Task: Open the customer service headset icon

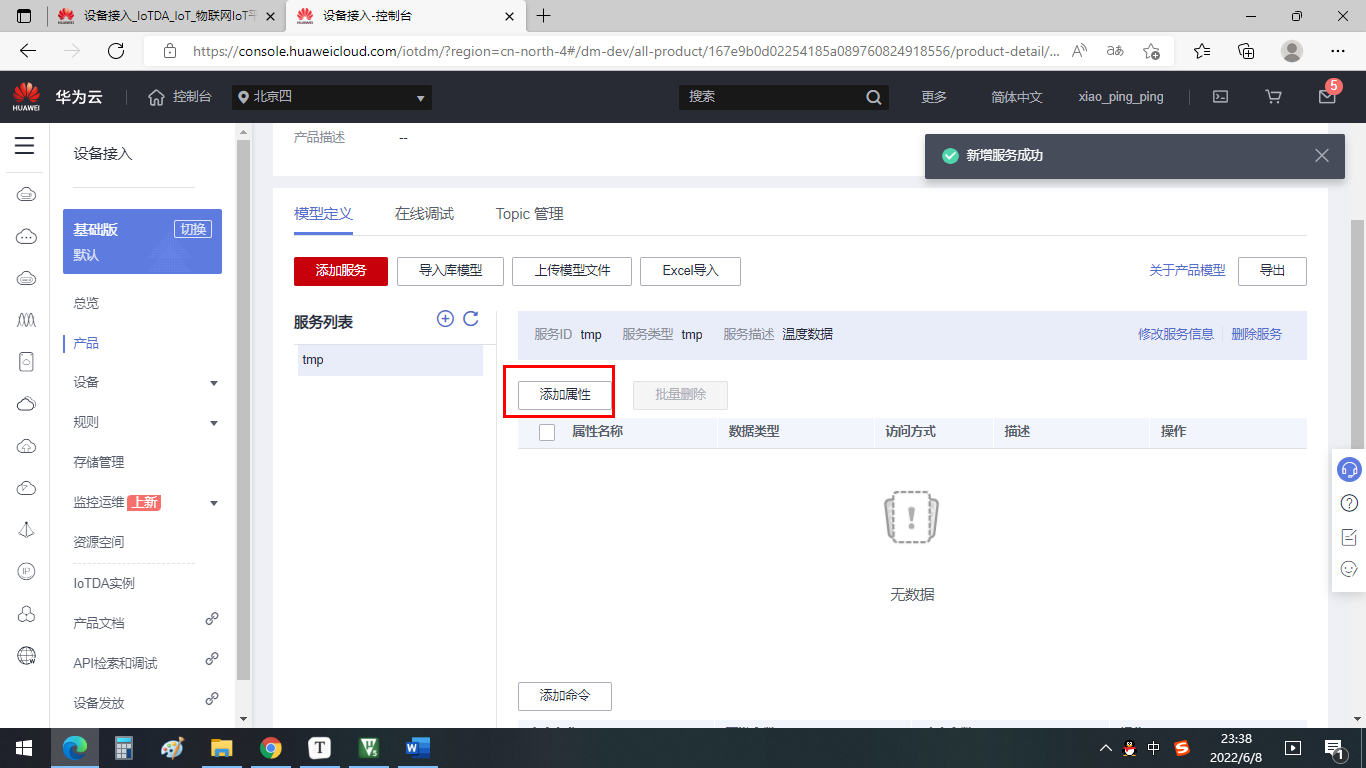Action: (1349, 469)
